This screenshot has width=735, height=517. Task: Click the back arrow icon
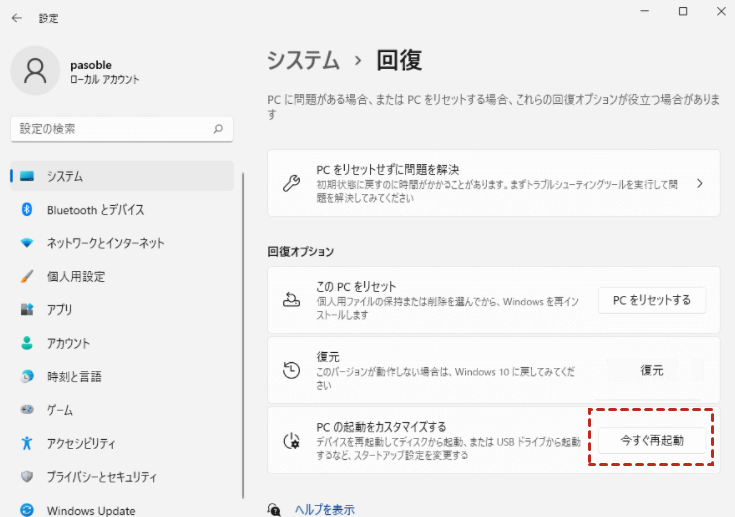17,18
